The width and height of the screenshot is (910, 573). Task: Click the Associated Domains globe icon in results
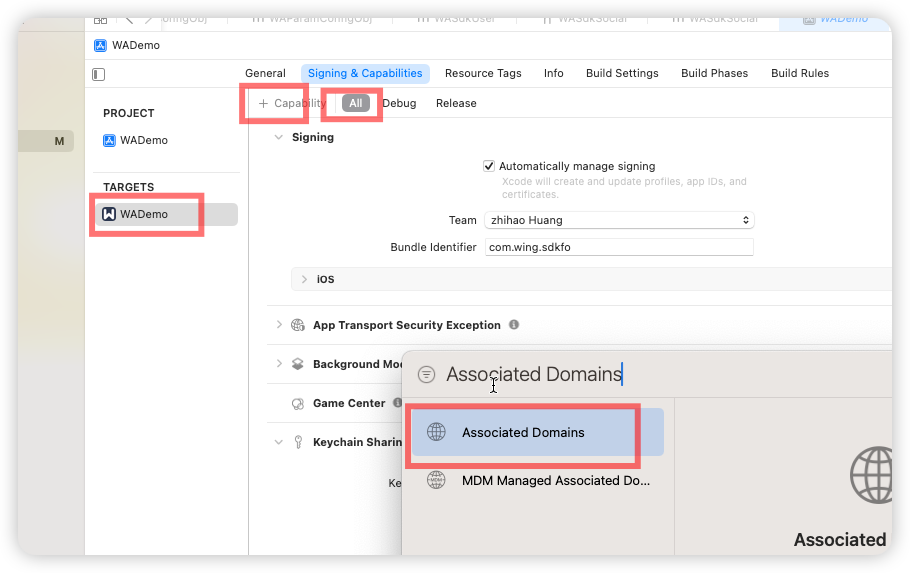click(436, 432)
